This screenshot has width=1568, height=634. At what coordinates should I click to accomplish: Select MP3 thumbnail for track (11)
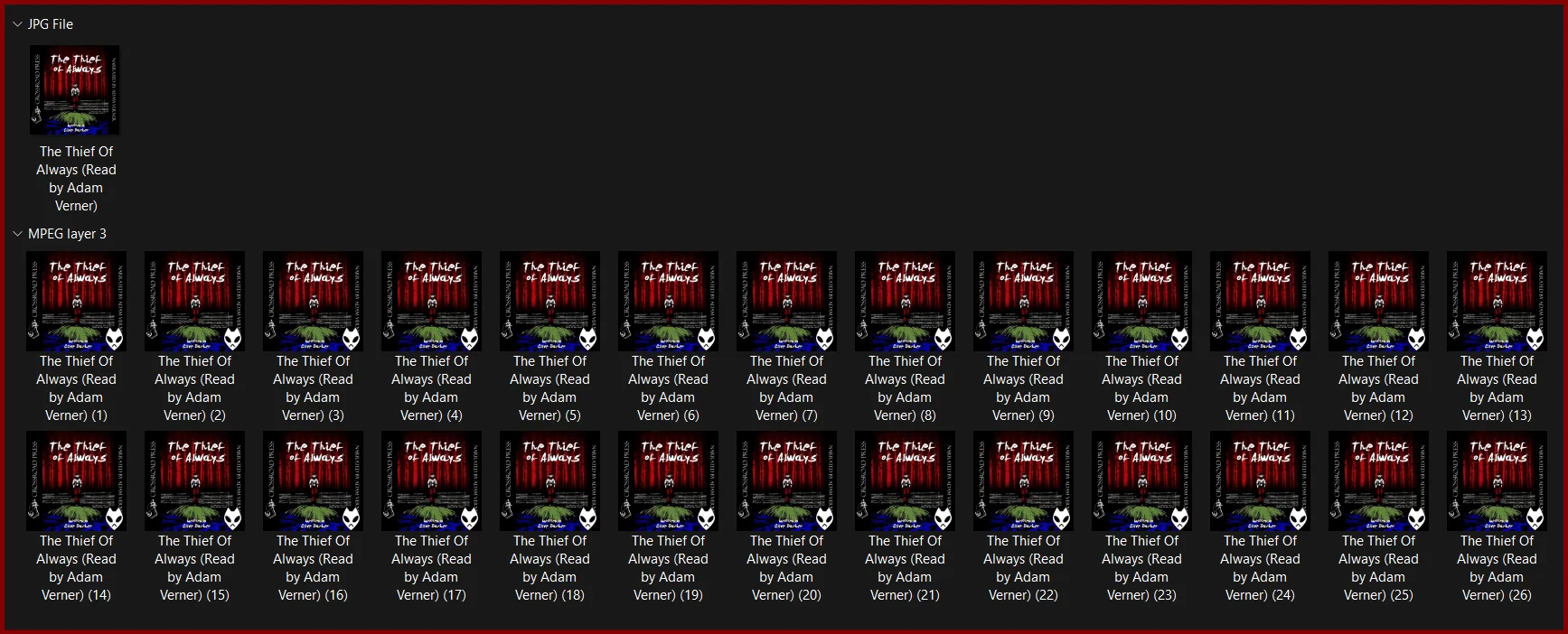[x=1260, y=301]
